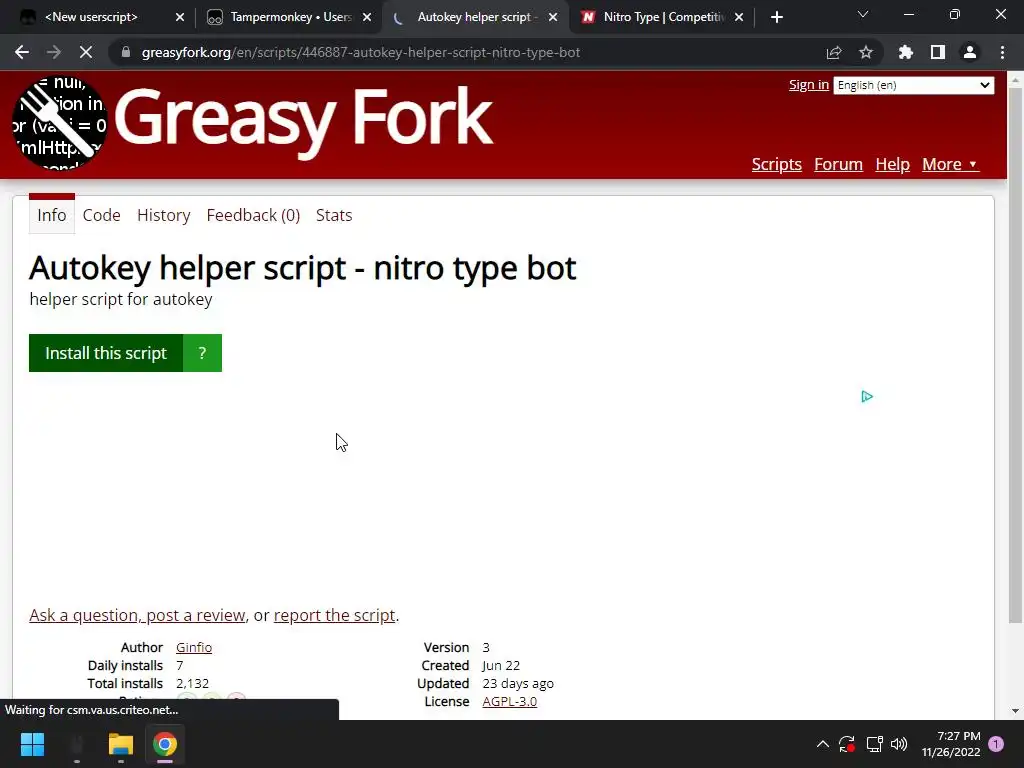Viewport: 1024px width, 768px height.
Task: Open the Forum navigation link
Action: (x=839, y=164)
